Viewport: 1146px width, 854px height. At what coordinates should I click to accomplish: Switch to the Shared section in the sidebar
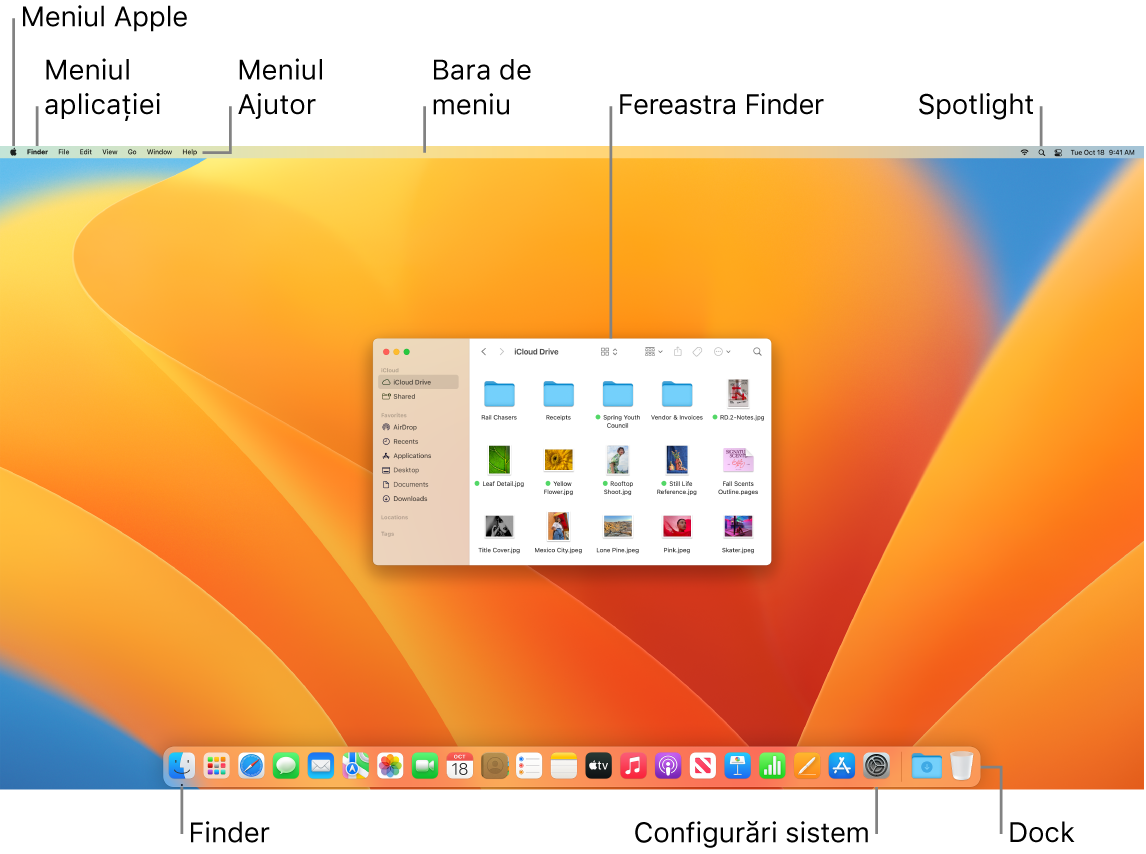400,396
